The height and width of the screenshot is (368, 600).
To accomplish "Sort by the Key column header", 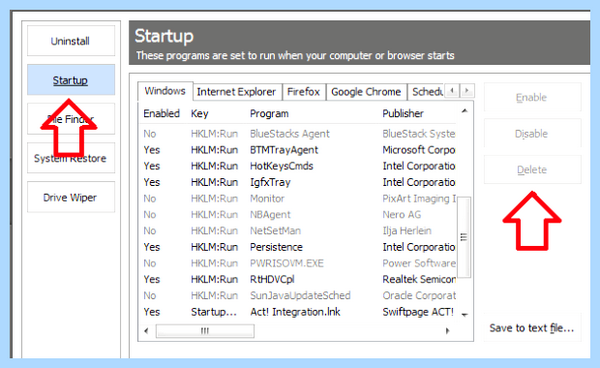I will (200, 114).
